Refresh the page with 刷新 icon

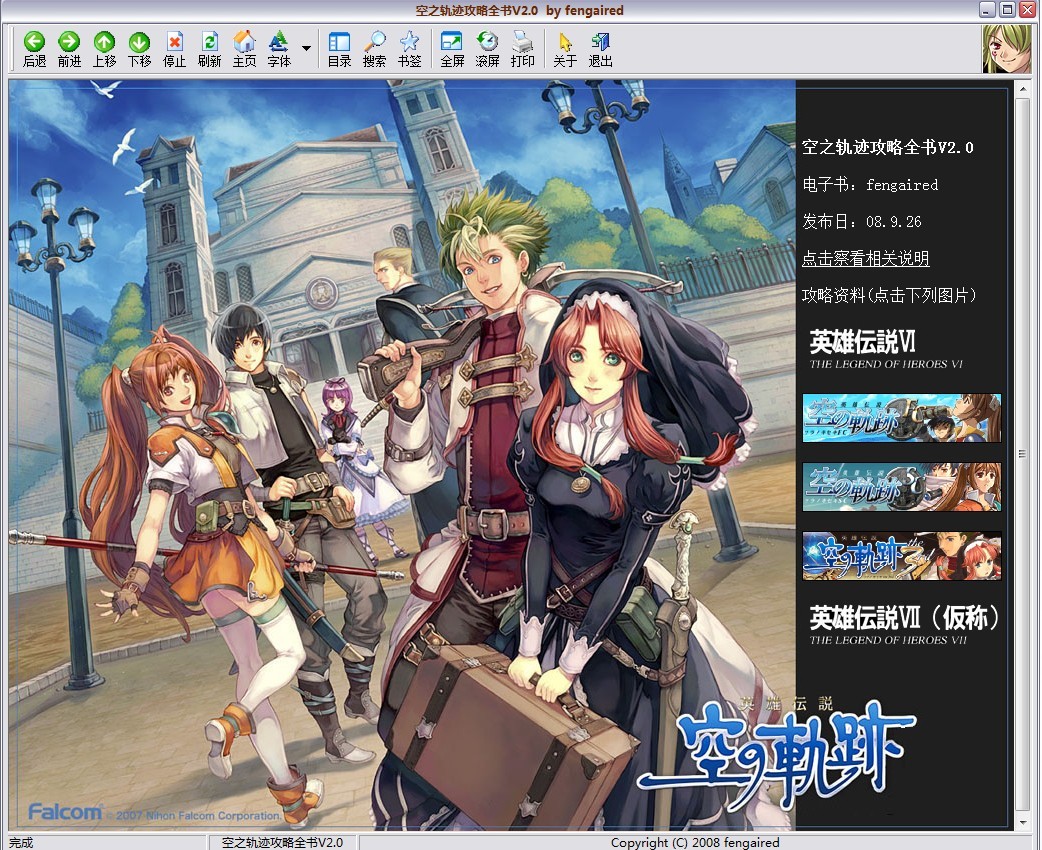point(209,49)
